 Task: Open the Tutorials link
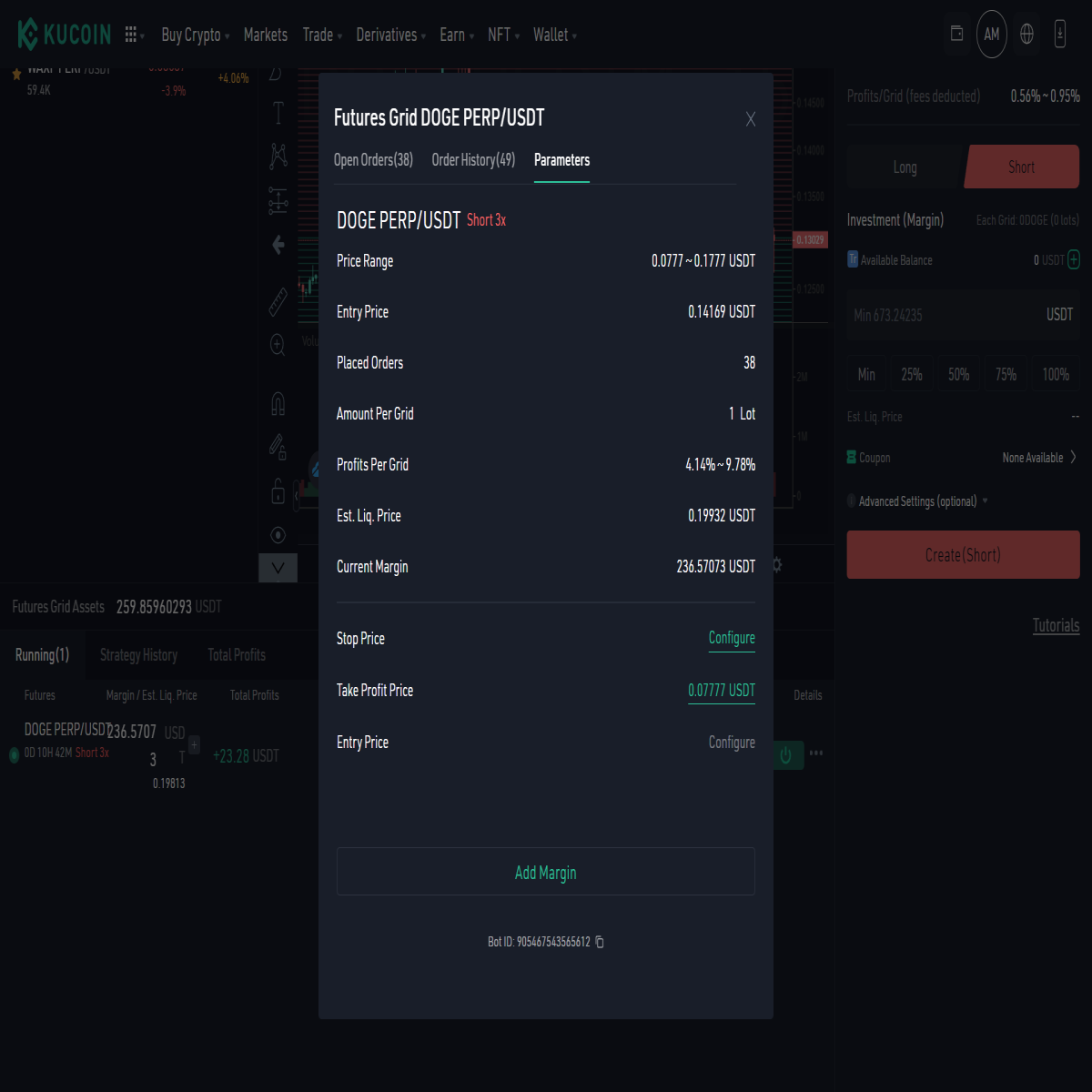pyautogui.click(x=1056, y=625)
